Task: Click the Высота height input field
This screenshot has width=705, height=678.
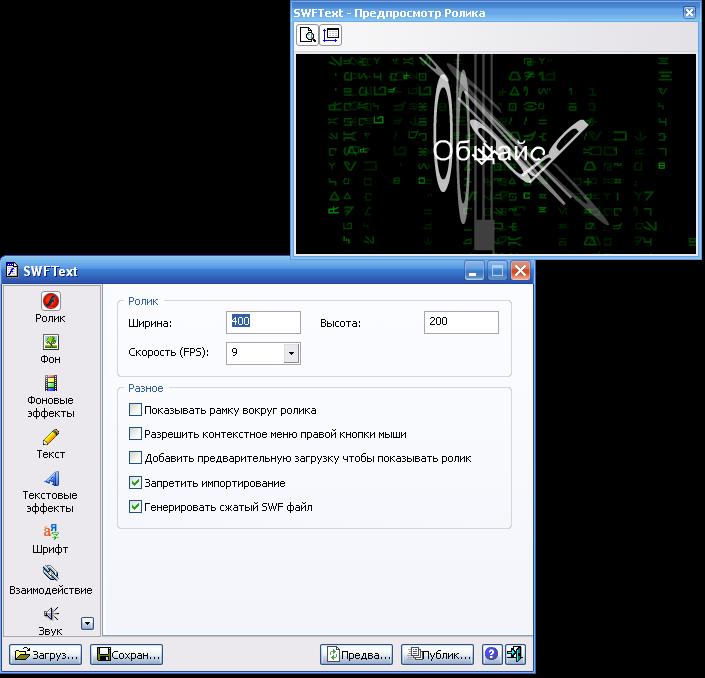Action: 460,322
